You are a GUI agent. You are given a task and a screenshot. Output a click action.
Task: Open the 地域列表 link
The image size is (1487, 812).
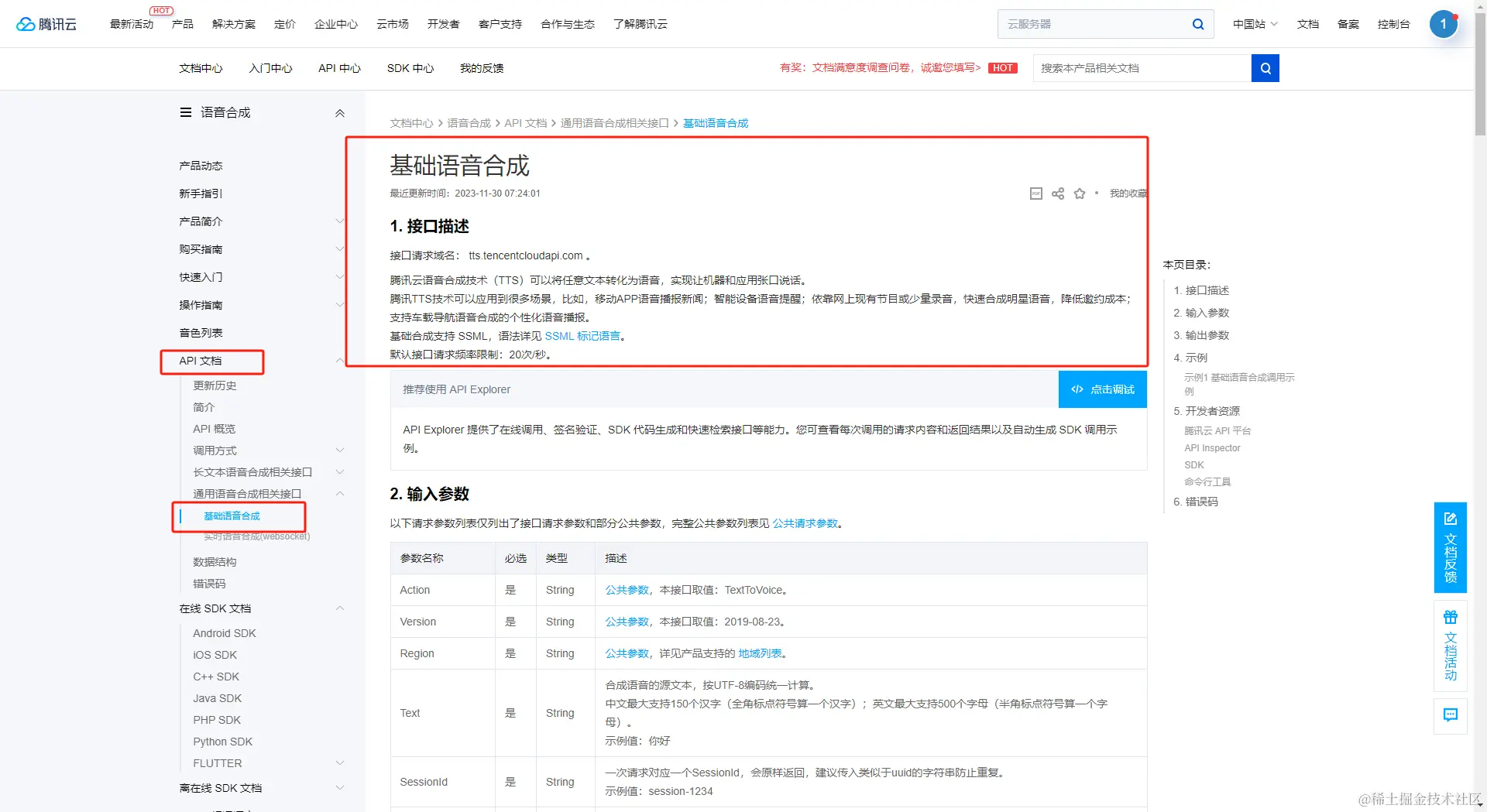pos(760,653)
